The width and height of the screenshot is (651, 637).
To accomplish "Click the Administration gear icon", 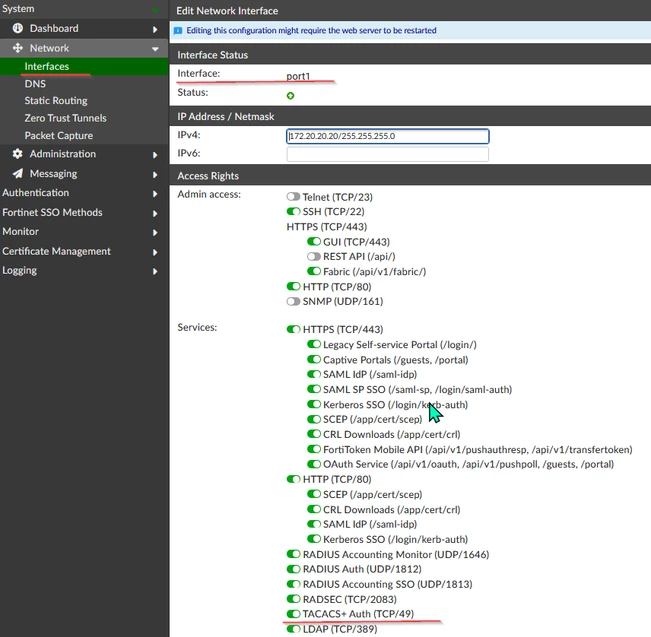I will point(17,154).
